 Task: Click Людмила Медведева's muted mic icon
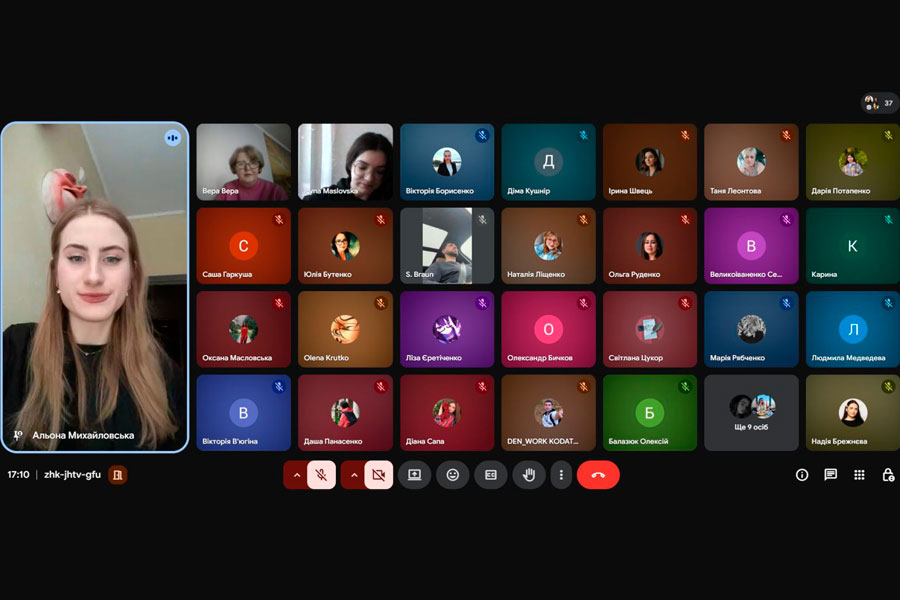889,303
